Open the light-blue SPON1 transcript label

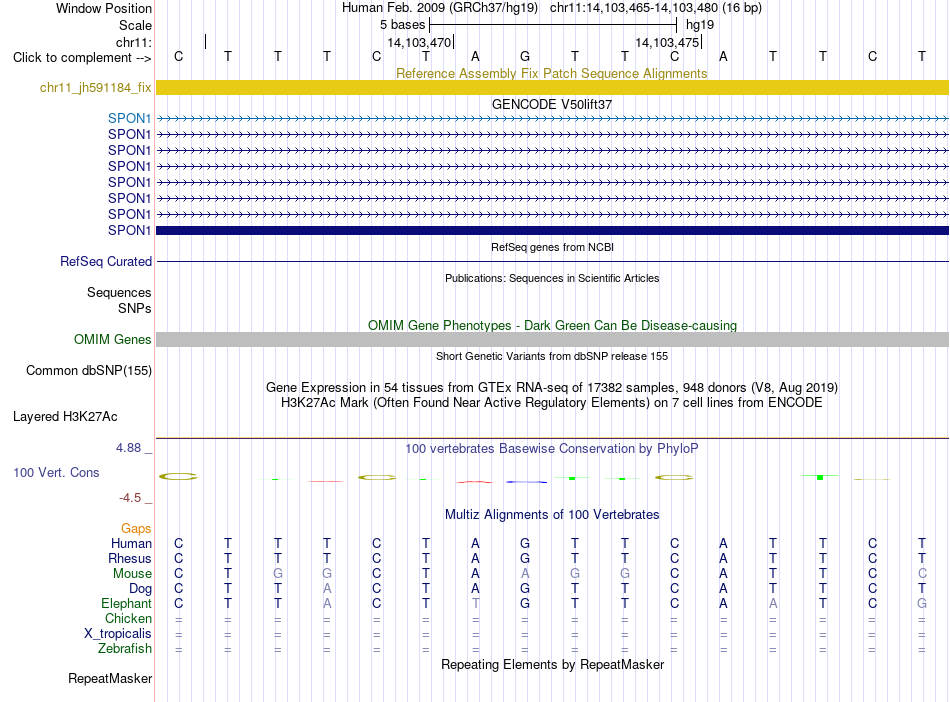pos(129,118)
